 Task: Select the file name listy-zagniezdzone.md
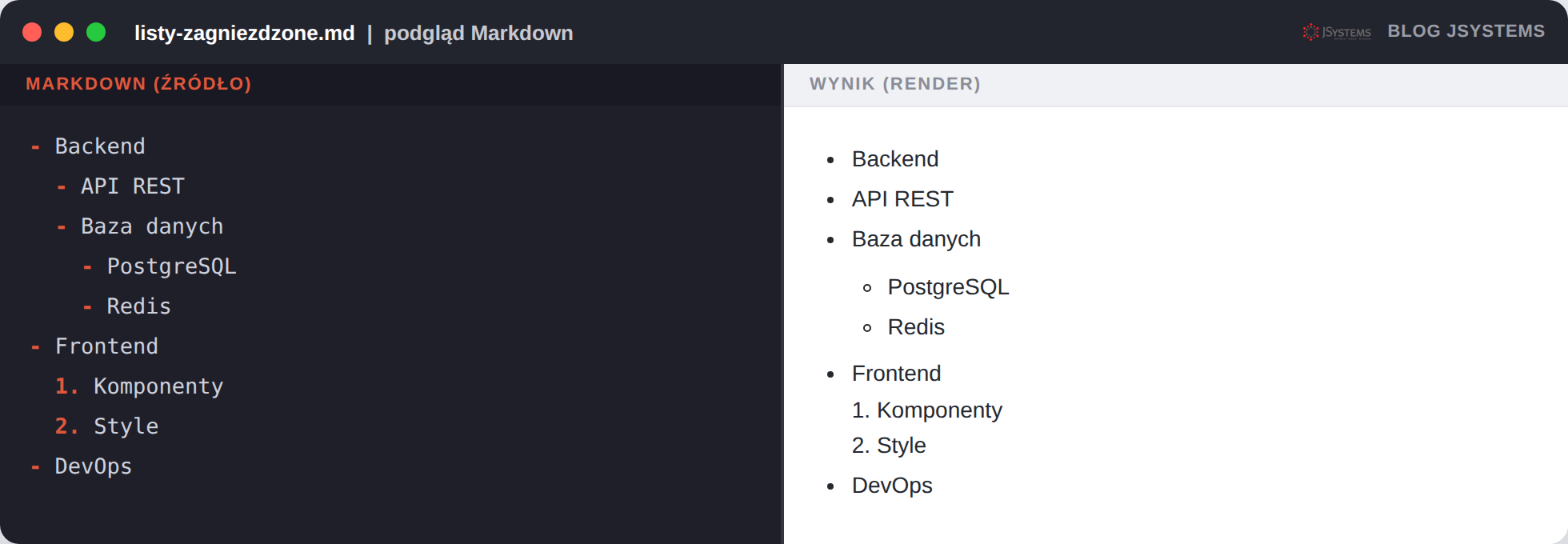(244, 33)
